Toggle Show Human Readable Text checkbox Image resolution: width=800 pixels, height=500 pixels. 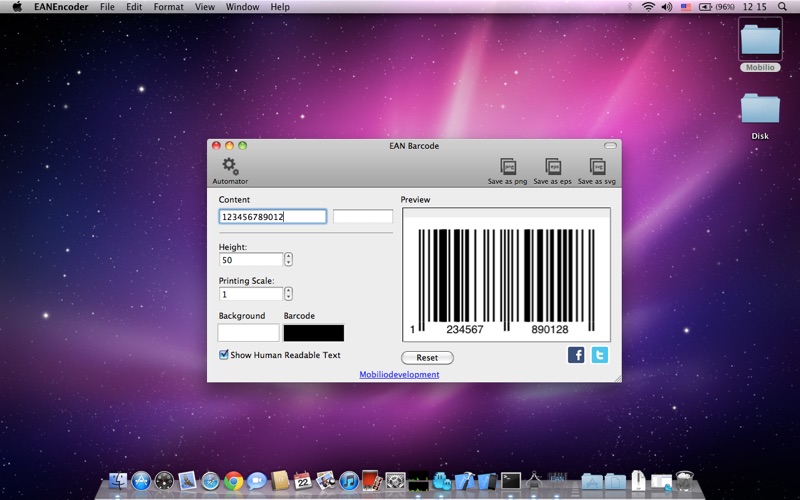pyautogui.click(x=224, y=354)
